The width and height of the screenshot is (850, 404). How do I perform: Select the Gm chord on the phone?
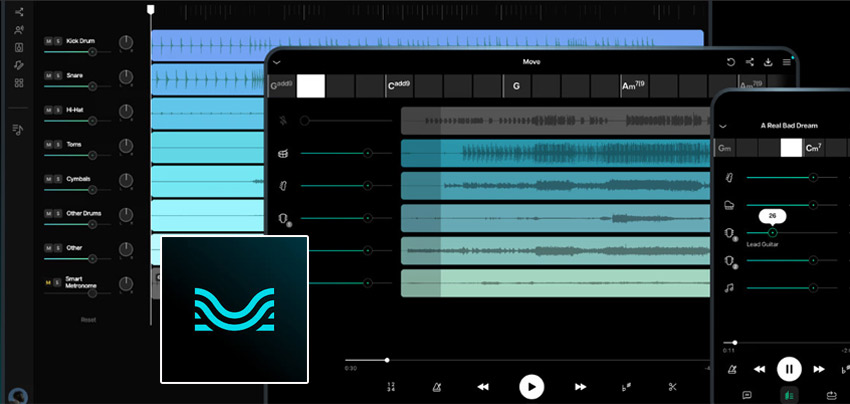tap(724, 148)
